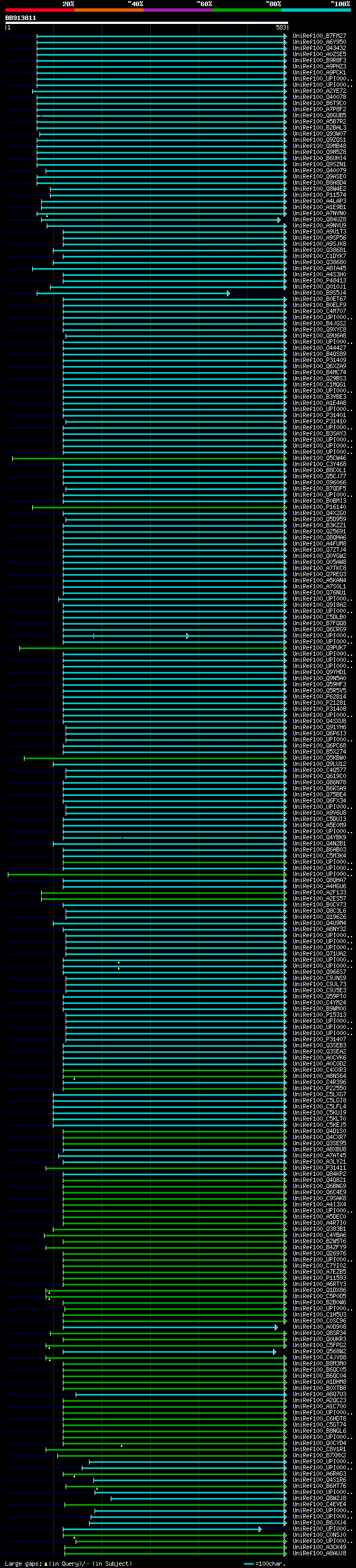Viewport: 356px width, 1568px height.
Task: Select label UniRef100_Q8GUB5
Action: point(319,116)
